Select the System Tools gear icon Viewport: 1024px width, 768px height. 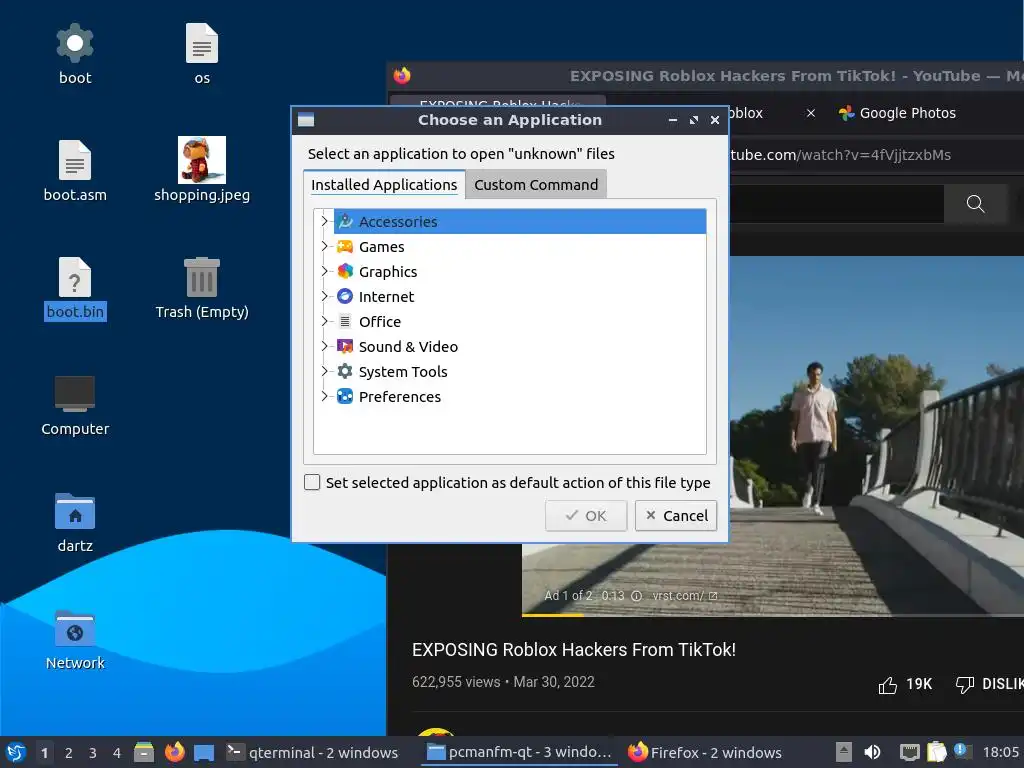tap(345, 371)
